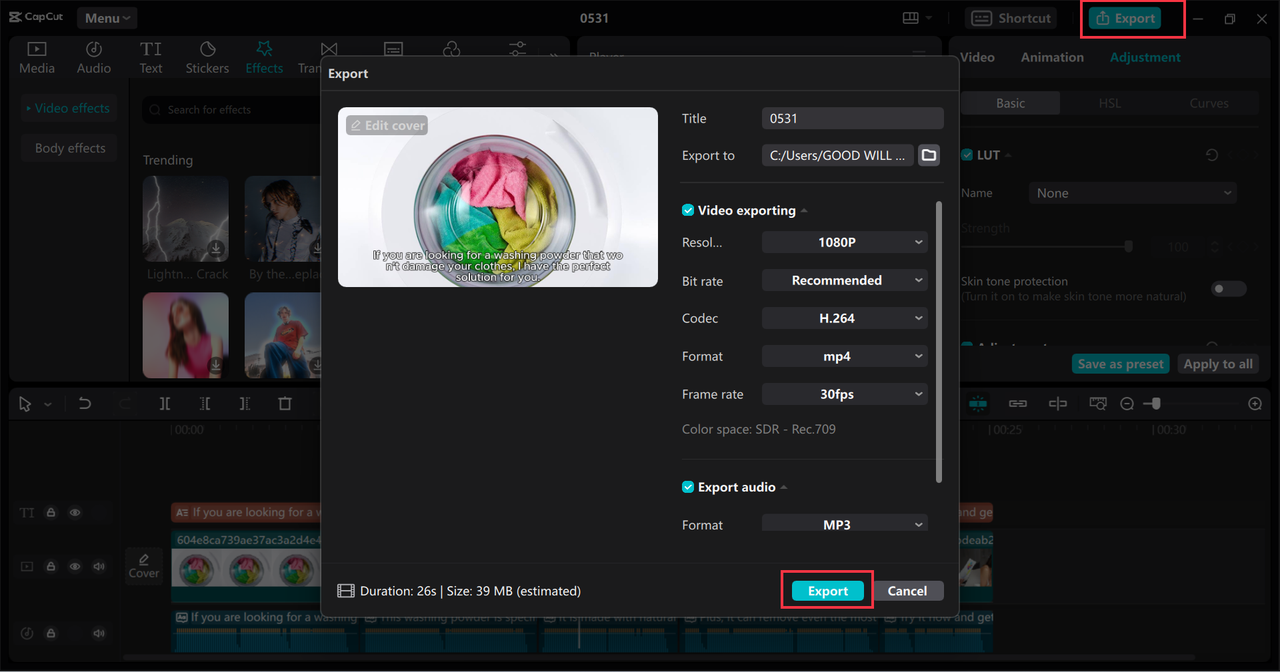Click the dialog Export button
Image resolution: width=1280 pixels, height=672 pixels.
coord(828,591)
